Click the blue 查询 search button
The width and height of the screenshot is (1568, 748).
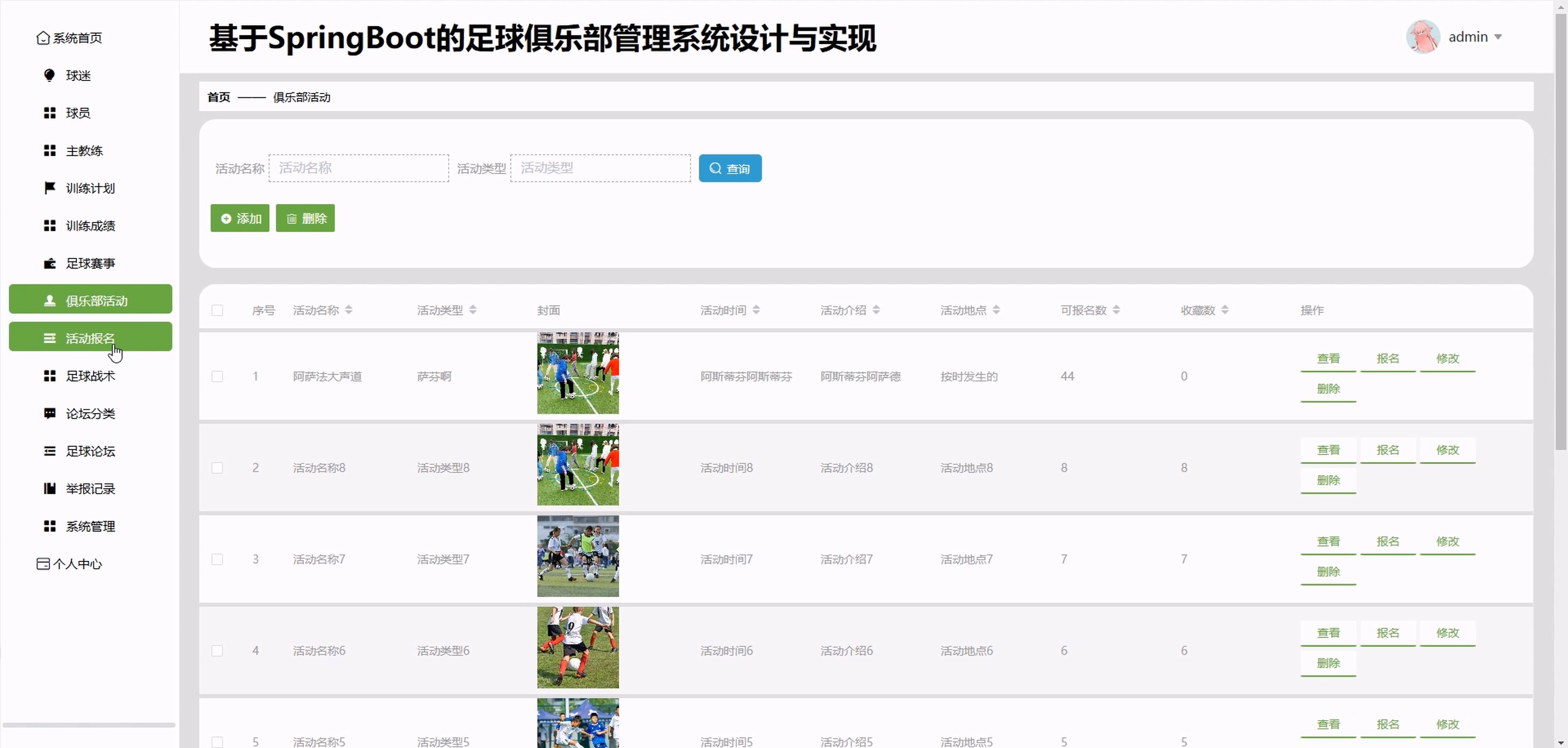tap(730, 168)
